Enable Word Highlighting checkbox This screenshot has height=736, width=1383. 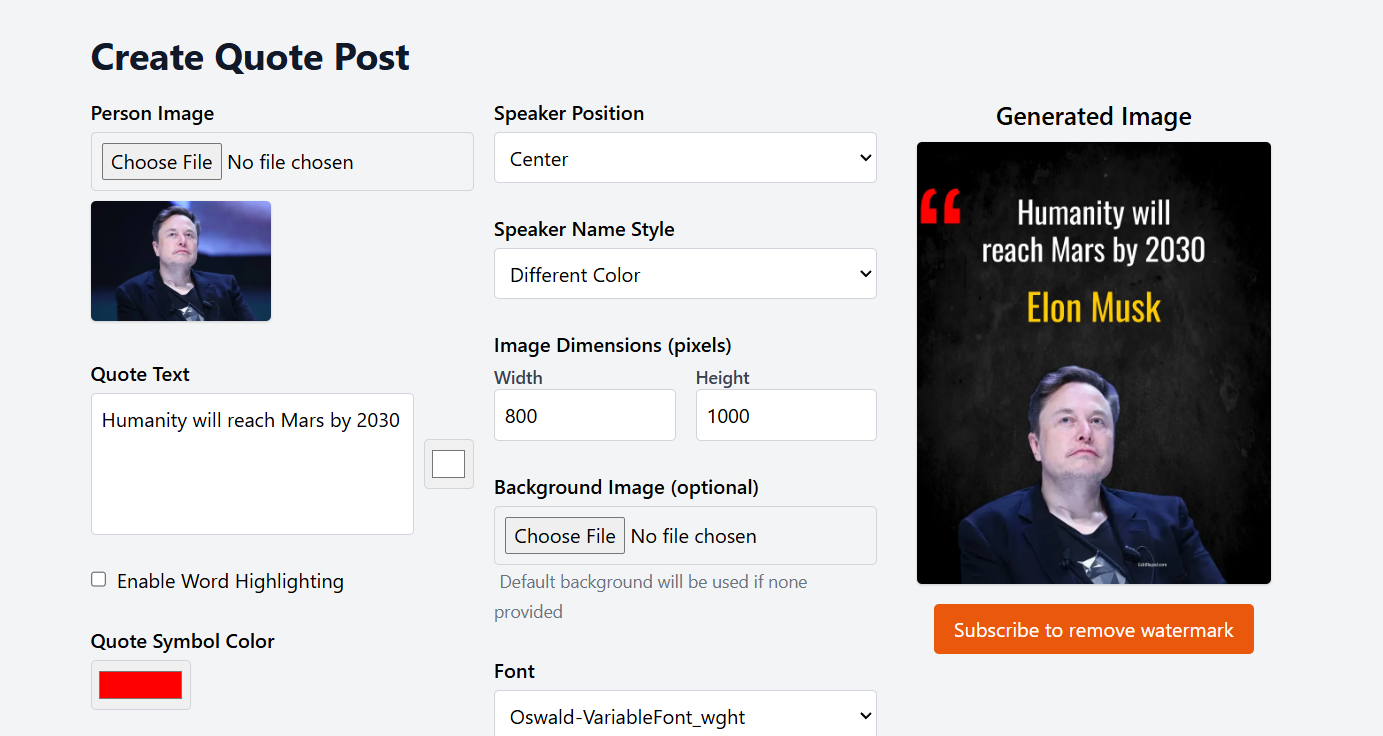(x=98, y=579)
